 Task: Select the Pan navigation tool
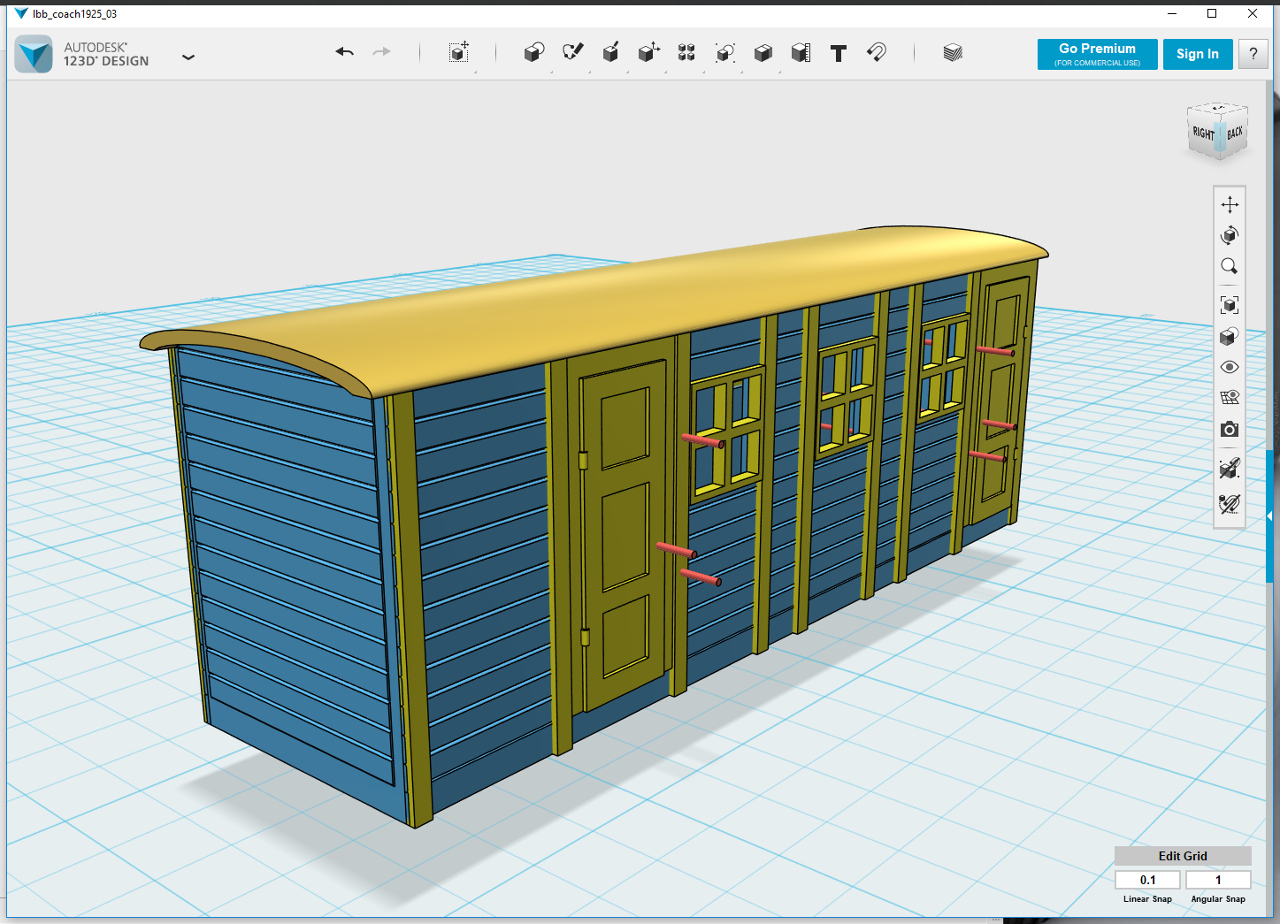click(x=1229, y=204)
